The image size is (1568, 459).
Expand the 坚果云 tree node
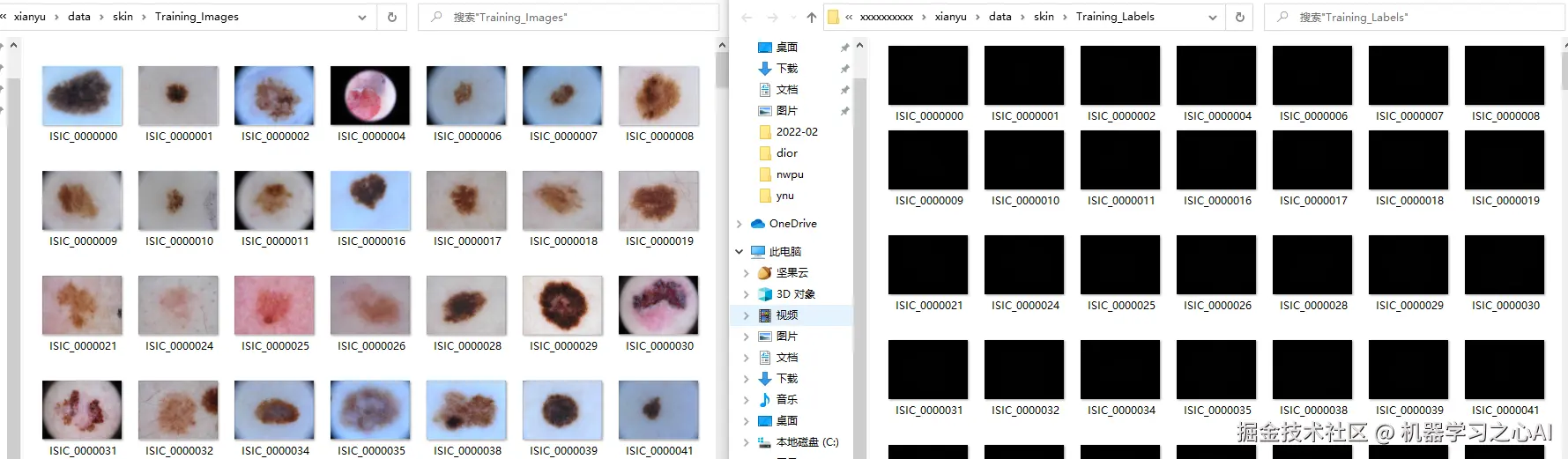coord(746,272)
